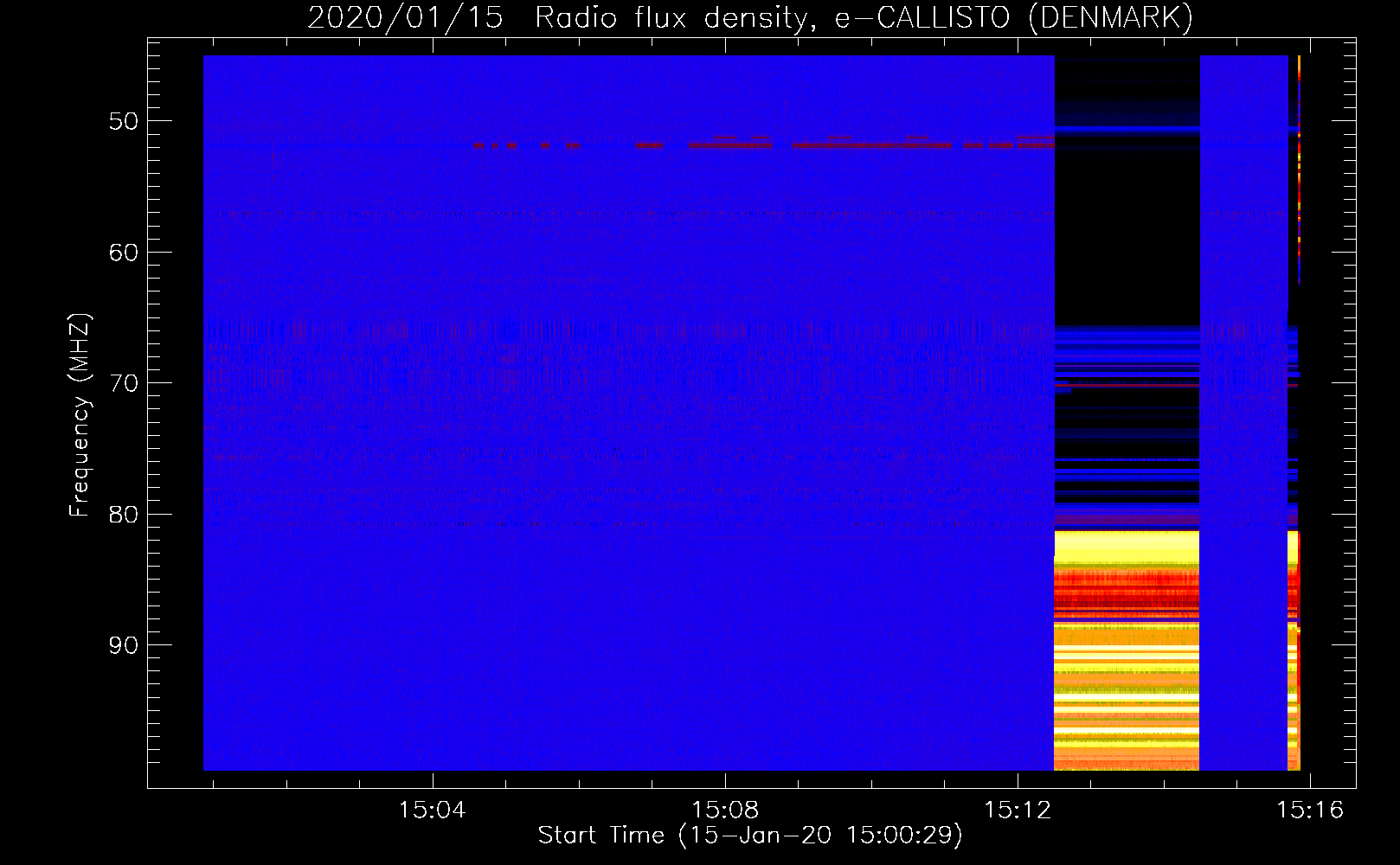Viewport: 1400px width, 865px height.
Task: Click the 80 frequency tick label
Action: (x=124, y=515)
